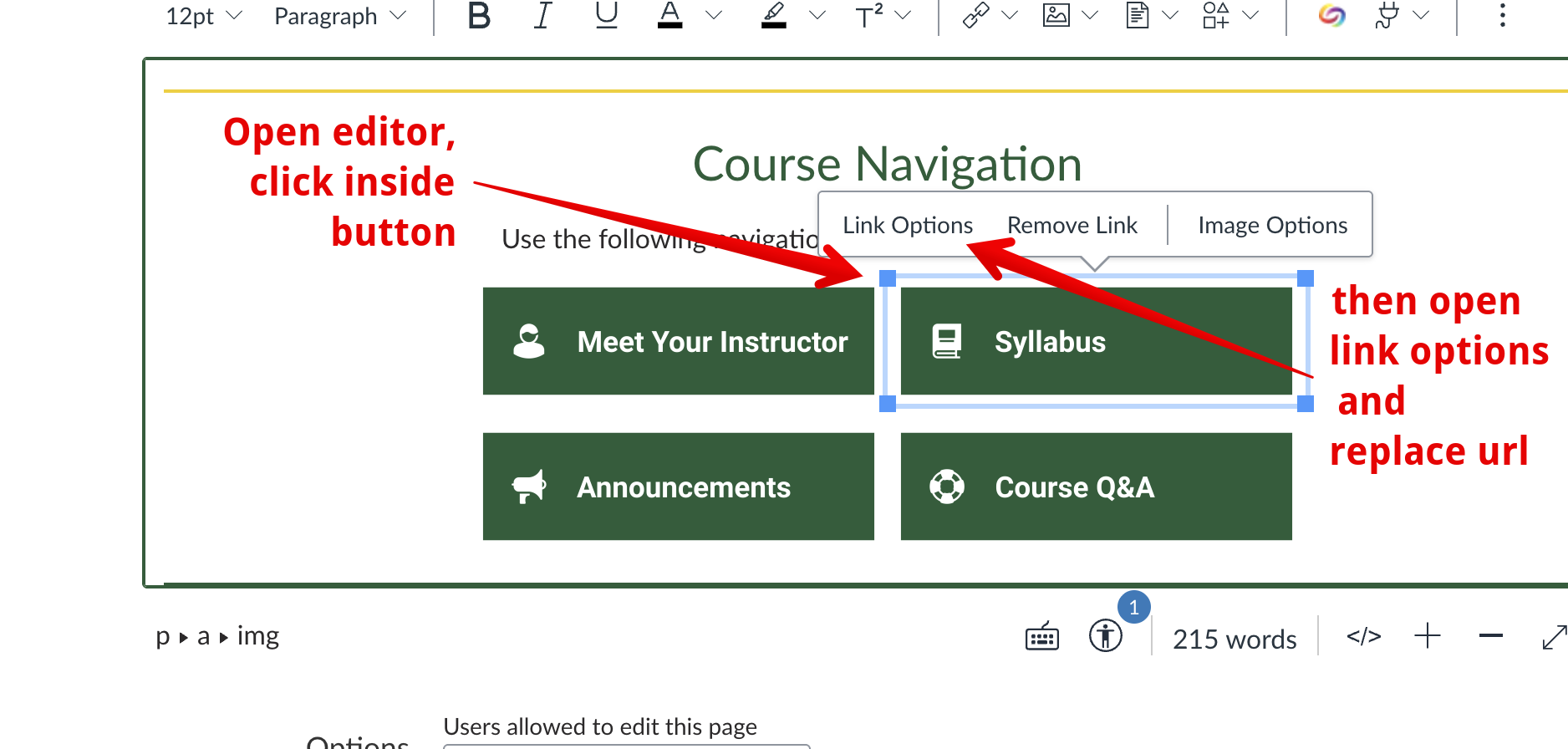Click the insert document icon
The height and width of the screenshot is (749, 1568).
[x=1137, y=16]
